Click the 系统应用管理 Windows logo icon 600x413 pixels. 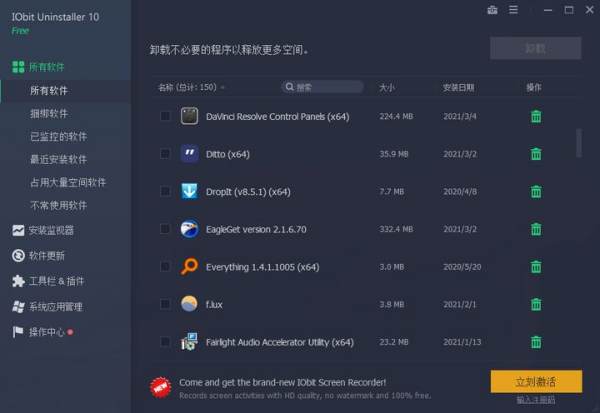coord(18,307)
